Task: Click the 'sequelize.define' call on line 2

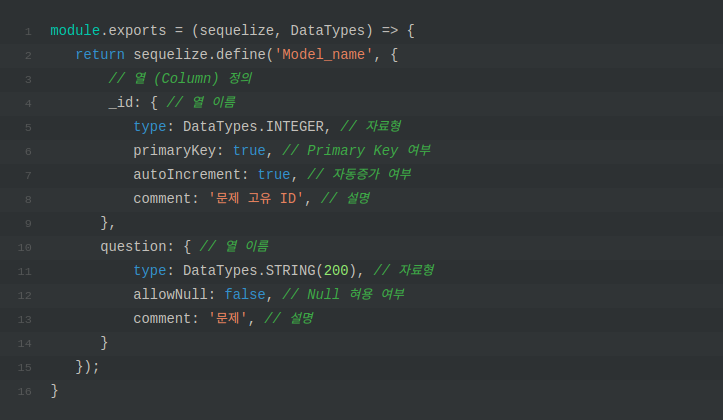Action: pyautogui.click(x=199, y=55)
